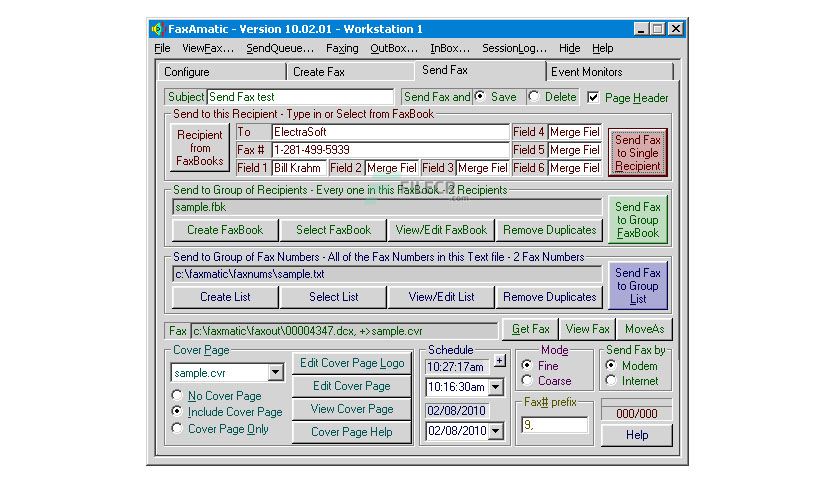Choose Include Cover Page option
This screenshot has height=484, width=836.
177,412
